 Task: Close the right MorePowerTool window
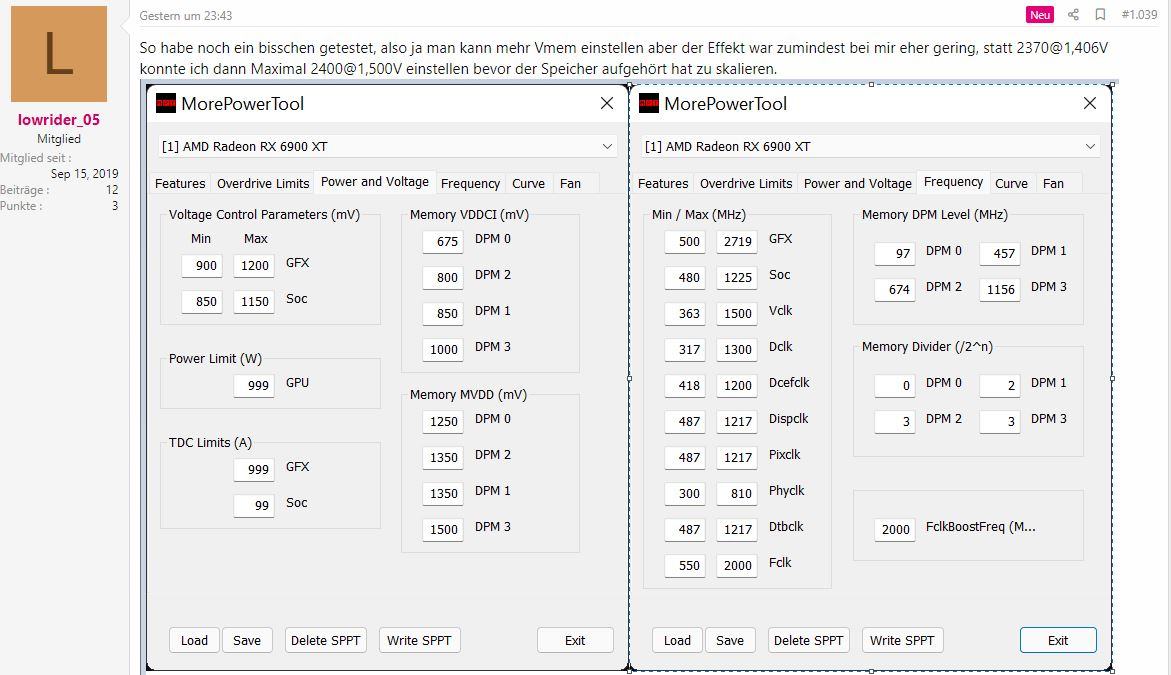tap(1090, 104)
